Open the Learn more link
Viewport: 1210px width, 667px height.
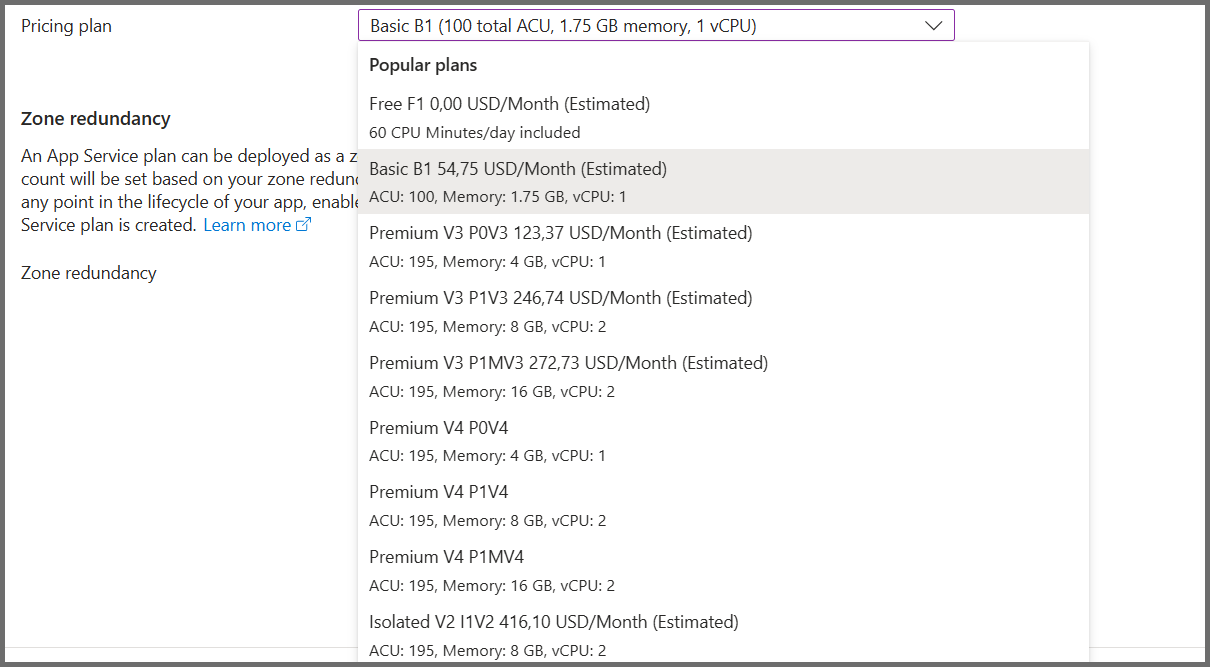247,225
